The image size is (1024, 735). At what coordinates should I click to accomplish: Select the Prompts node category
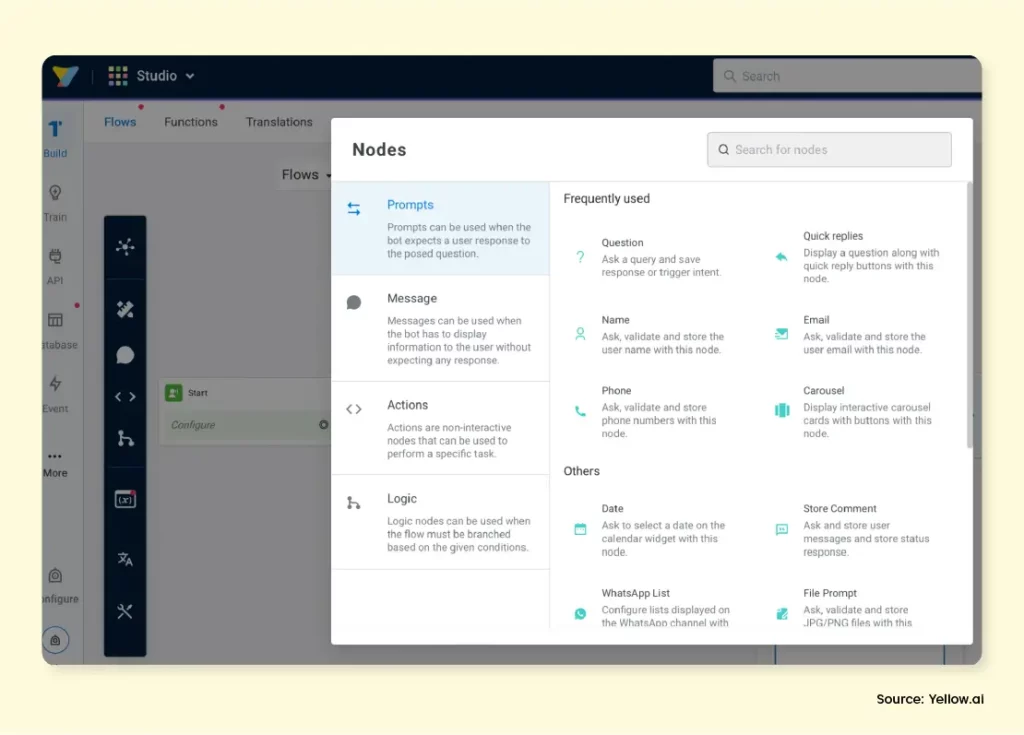(440, 229)
